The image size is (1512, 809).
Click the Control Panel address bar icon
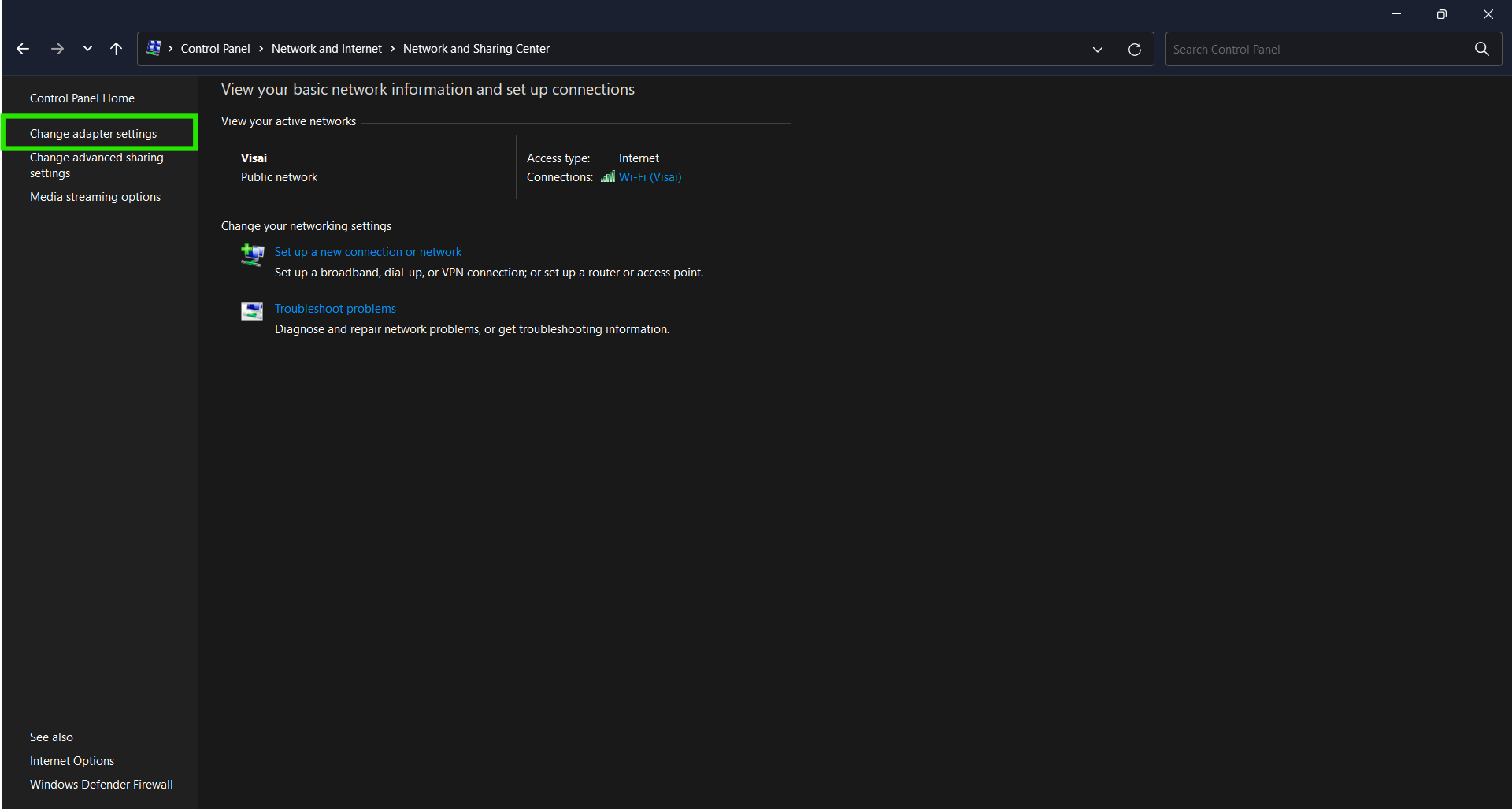(x=154, y=48)
